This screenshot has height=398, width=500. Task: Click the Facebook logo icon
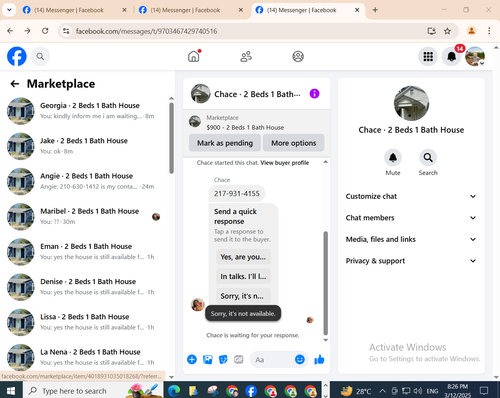pos(17,56)
